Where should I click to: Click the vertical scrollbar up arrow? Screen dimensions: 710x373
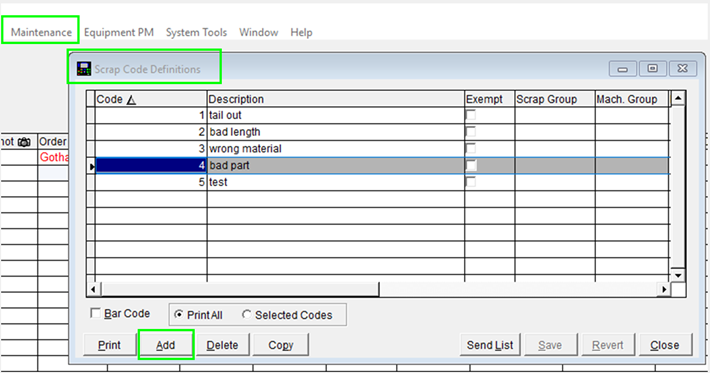point(678,98)
